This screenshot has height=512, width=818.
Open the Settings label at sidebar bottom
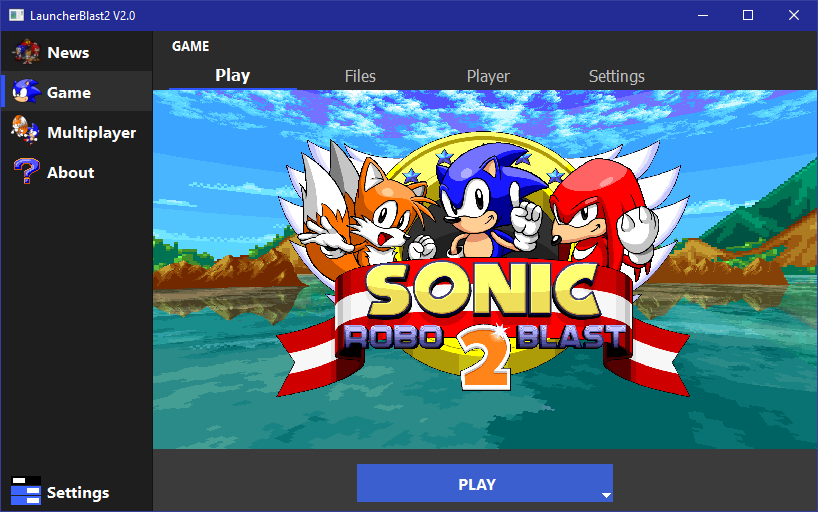[x=78, y=493]
